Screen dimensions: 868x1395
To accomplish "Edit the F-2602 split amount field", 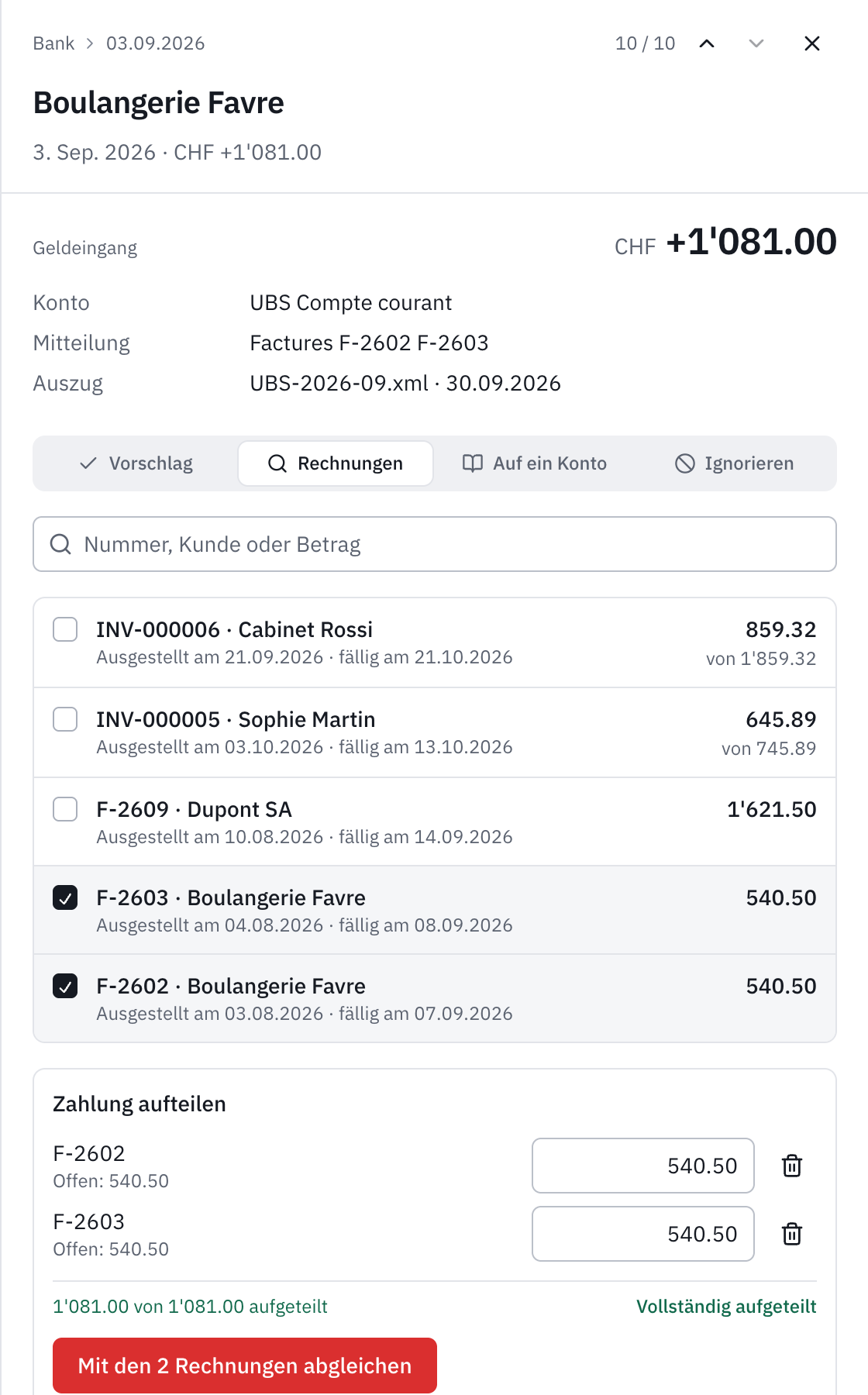I will point(643,1166).
